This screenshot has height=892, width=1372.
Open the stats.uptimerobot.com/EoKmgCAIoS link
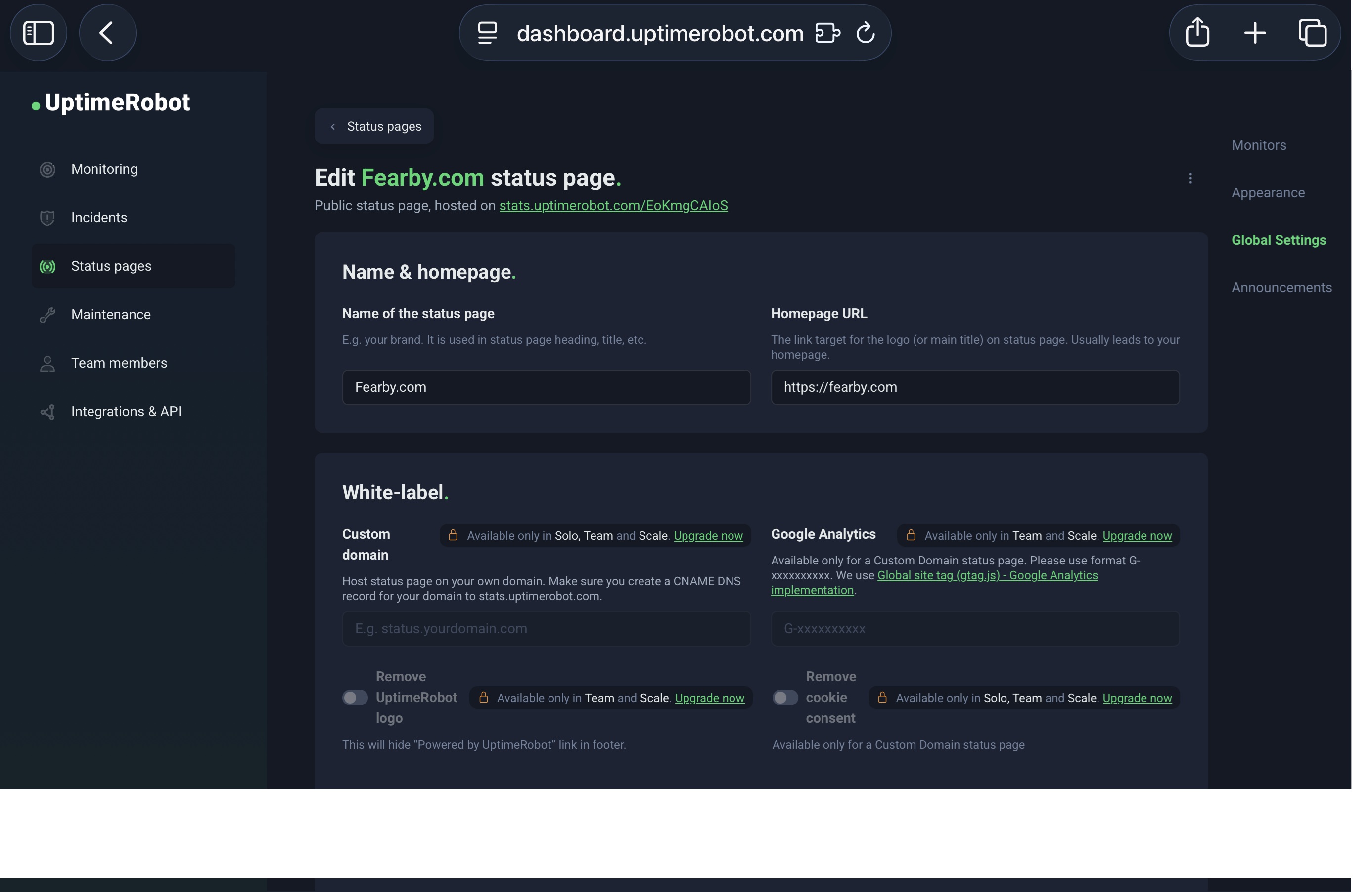tap(613, 206)
